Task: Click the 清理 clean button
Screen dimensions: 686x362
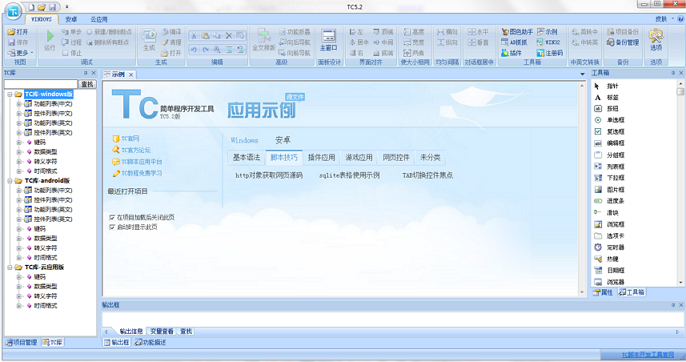Action: 171,42
